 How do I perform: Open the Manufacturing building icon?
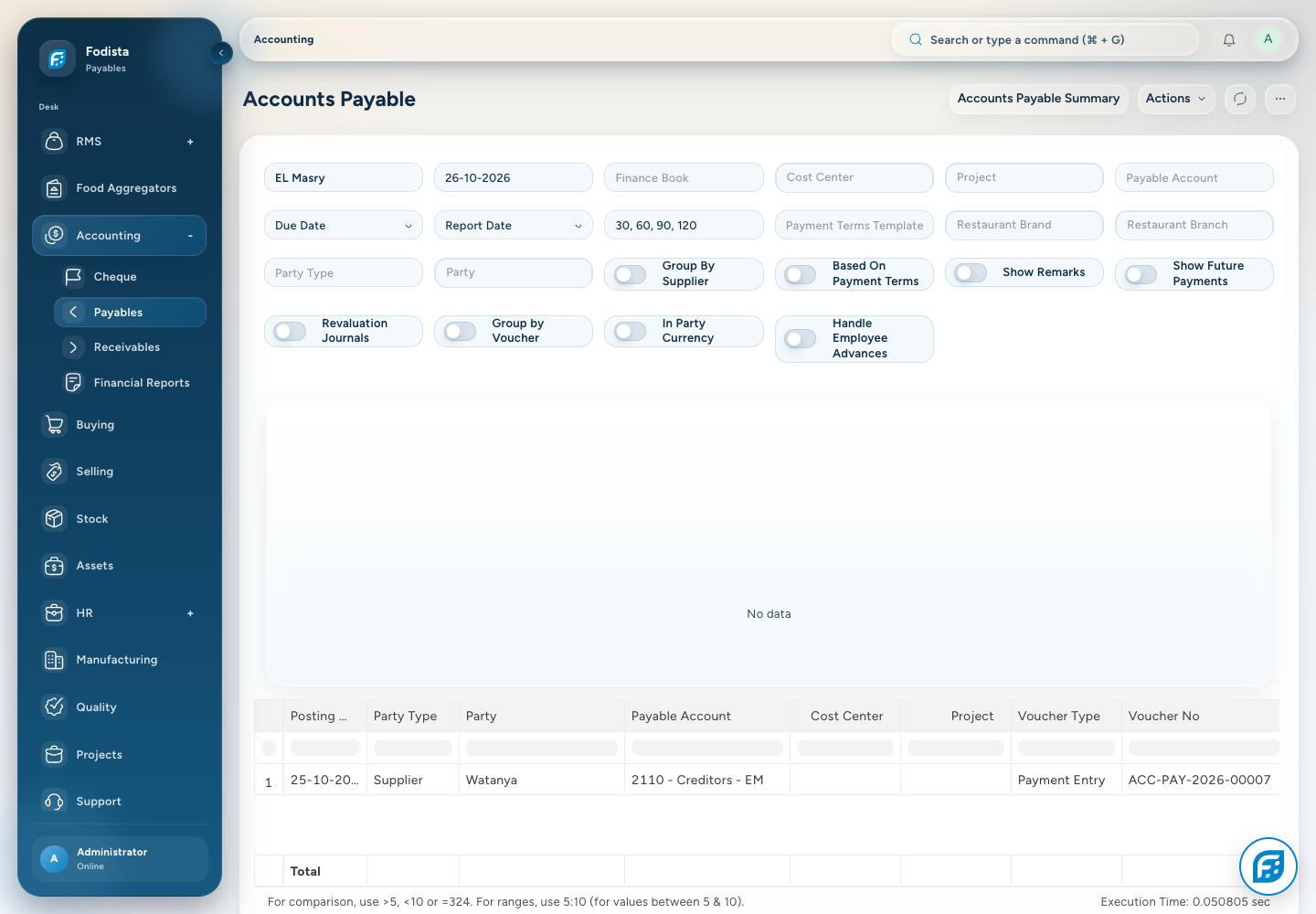55,660
